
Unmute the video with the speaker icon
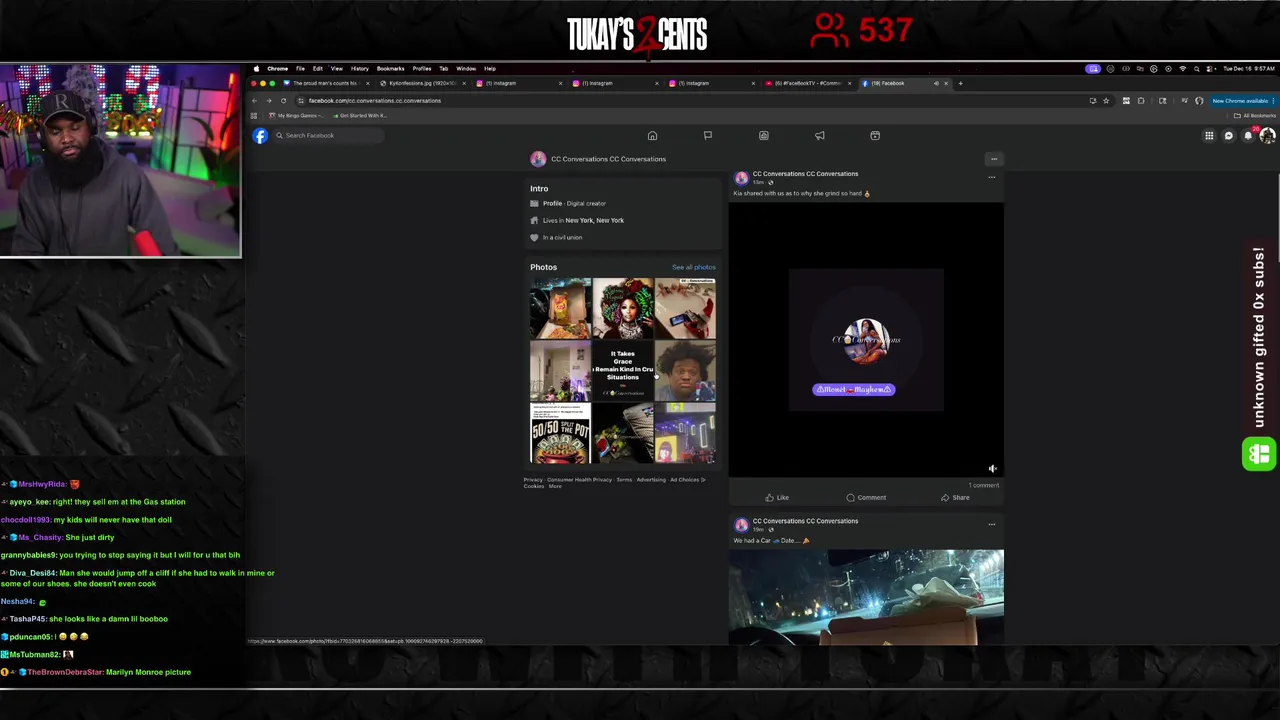[992, 468]
